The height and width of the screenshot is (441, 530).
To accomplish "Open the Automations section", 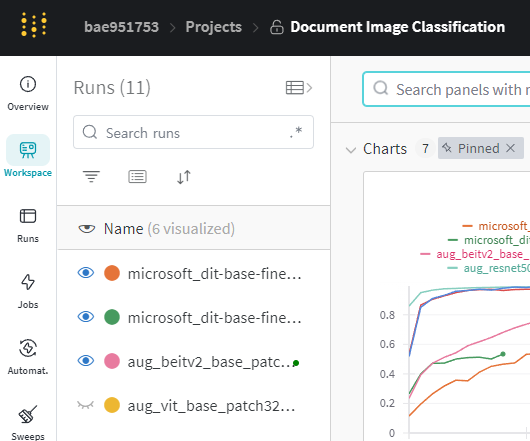I will click(x=28, y=358).
